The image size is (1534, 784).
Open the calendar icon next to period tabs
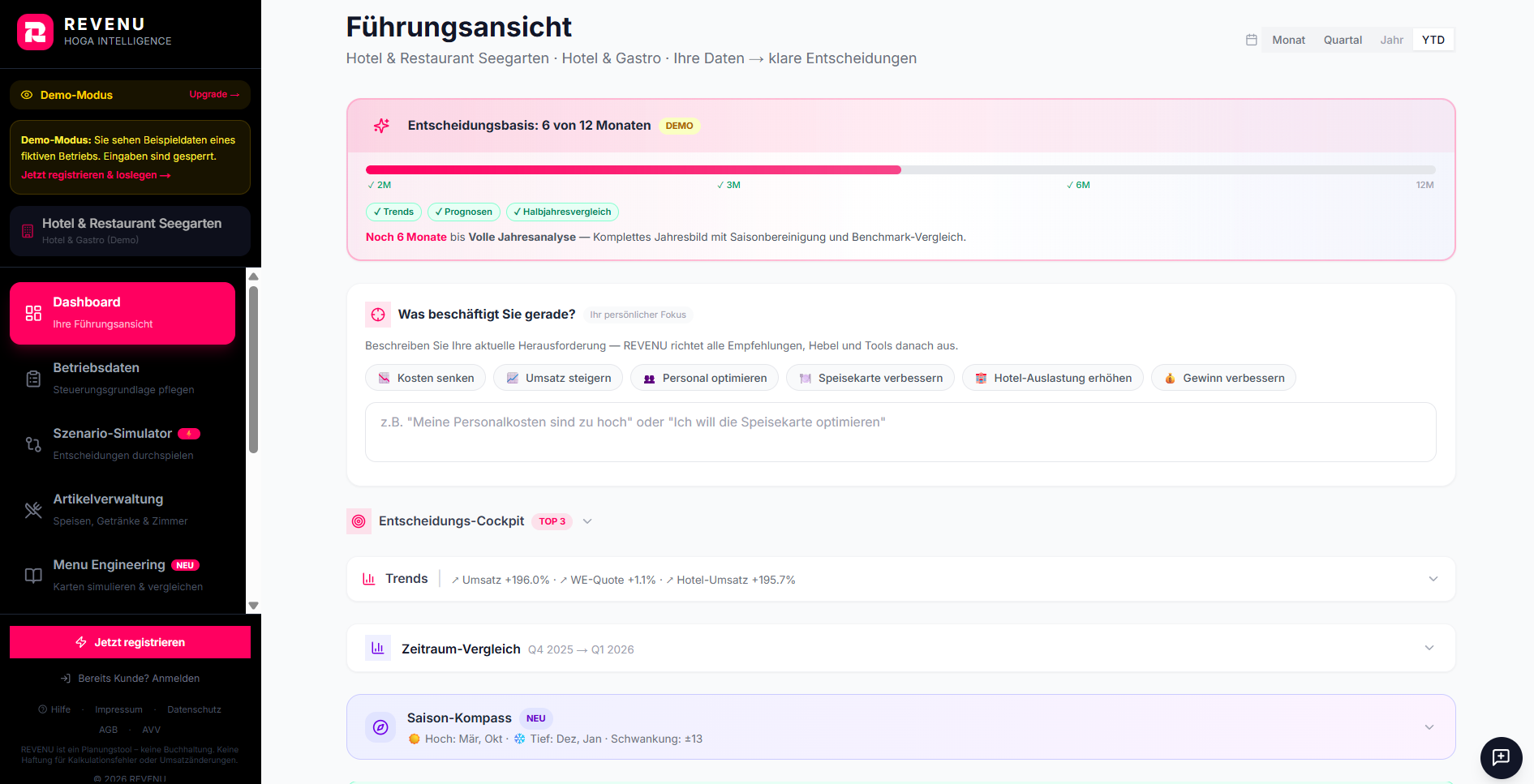tap(1251, 39)
